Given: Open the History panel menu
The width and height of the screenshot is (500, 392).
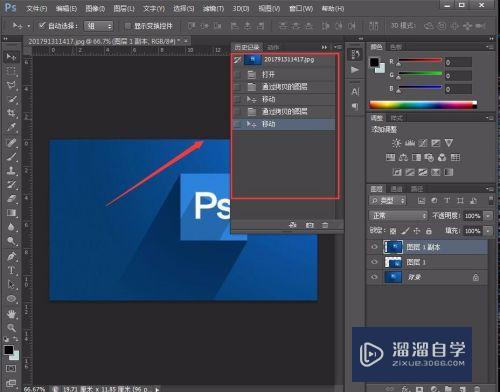Looking at the screenshot, I should [x=338, y=47].
